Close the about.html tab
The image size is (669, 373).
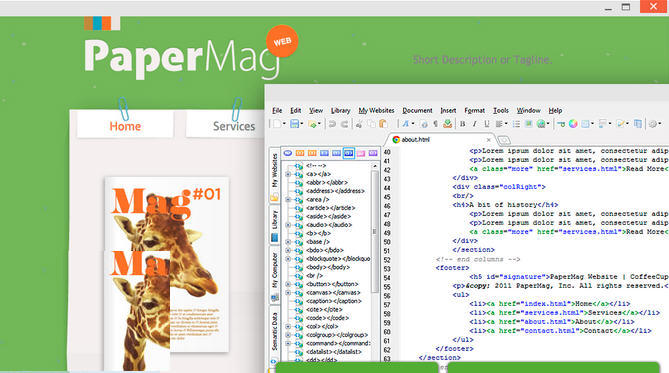[x=489, y=140]
